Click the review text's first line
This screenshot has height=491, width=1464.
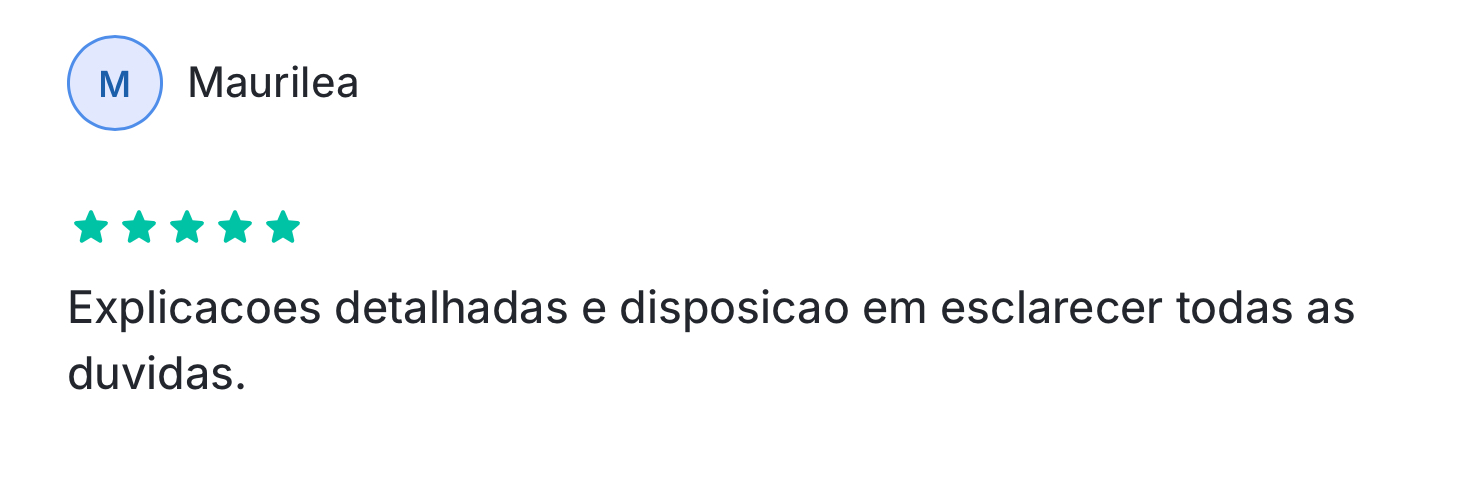click(712, 310)
